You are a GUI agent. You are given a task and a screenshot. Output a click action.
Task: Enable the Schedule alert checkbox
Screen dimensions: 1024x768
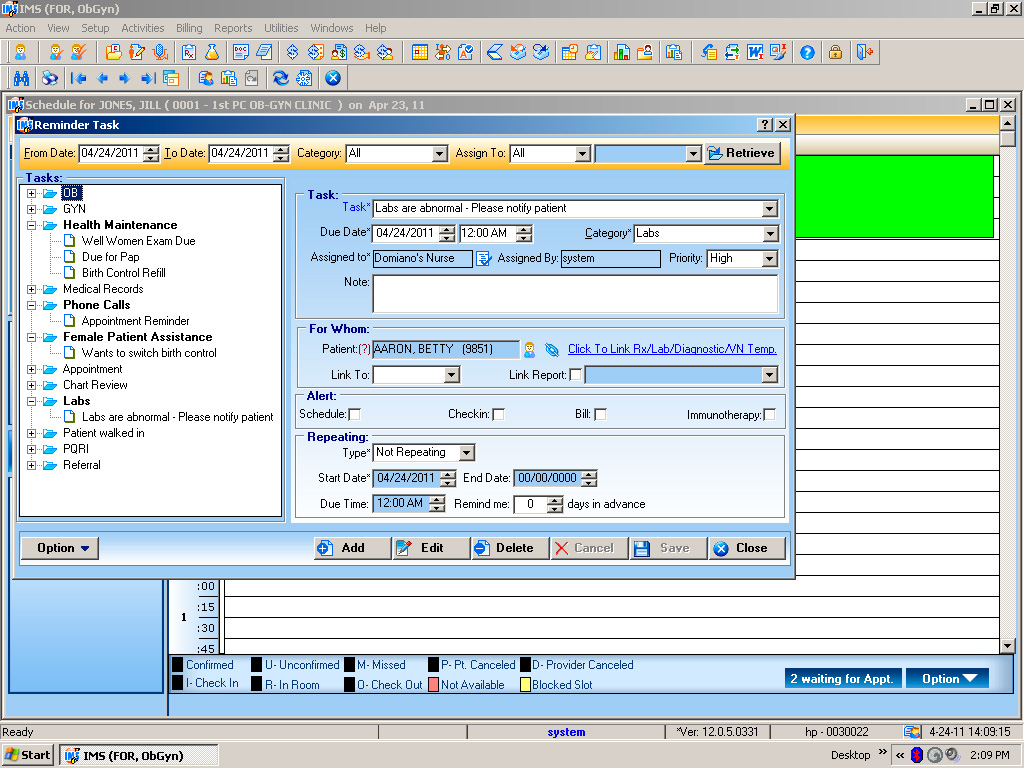pyautogui.click(x=355, y=414)
